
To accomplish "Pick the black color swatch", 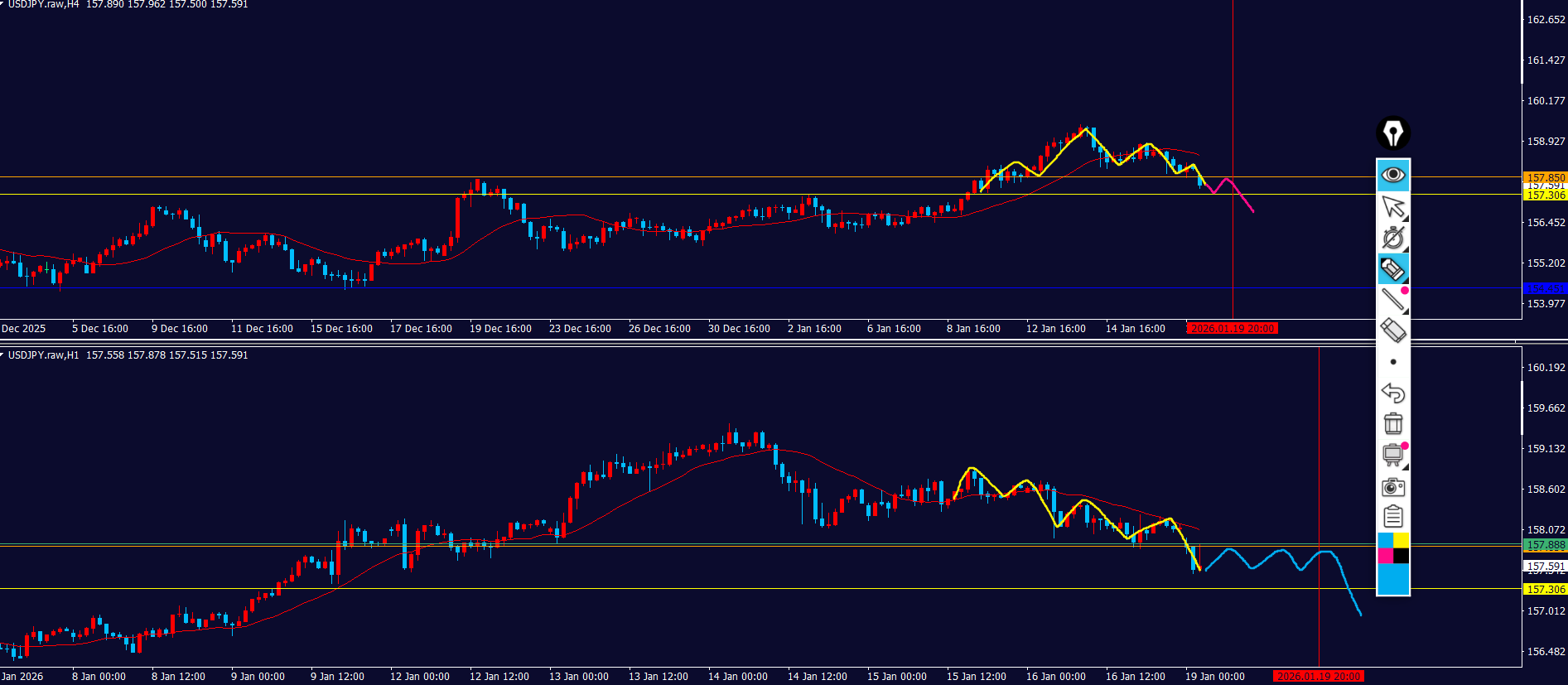I will 1401,556.
